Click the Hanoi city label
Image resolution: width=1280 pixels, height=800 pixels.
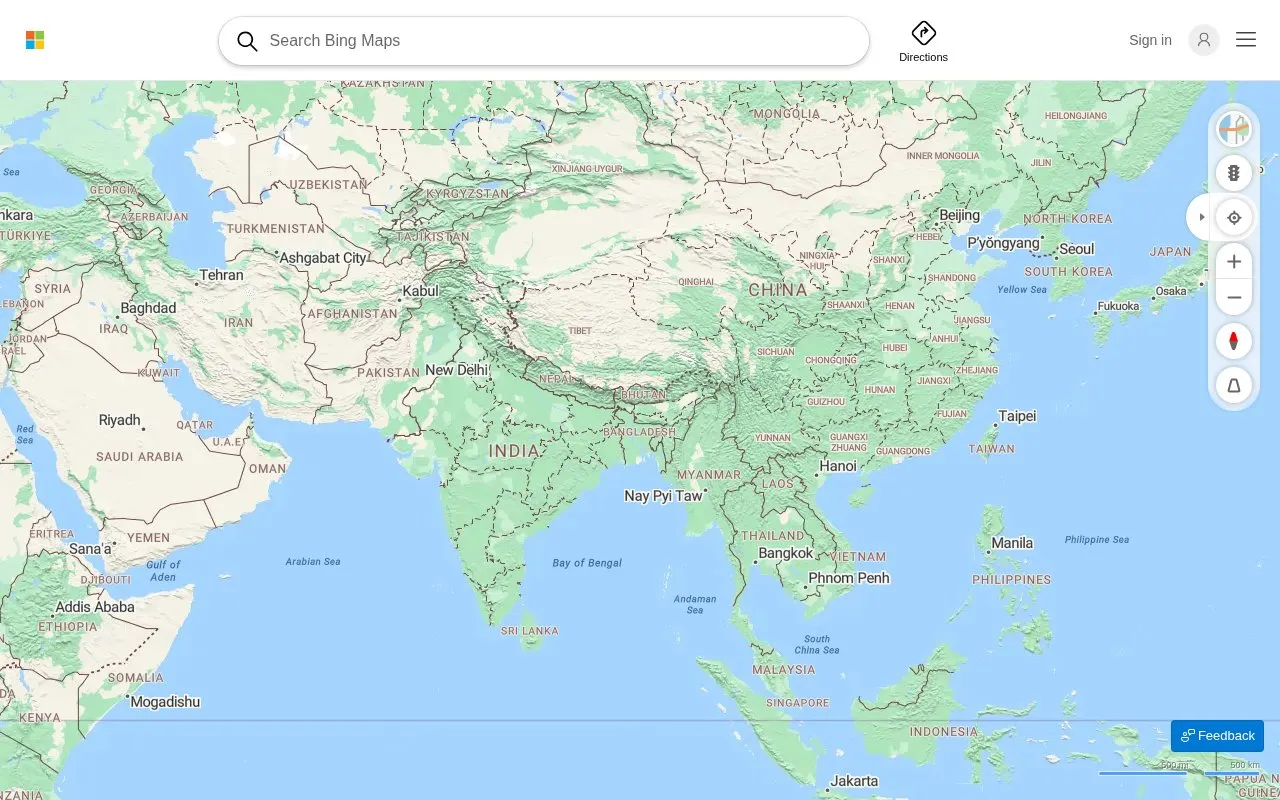coord(838,466)
